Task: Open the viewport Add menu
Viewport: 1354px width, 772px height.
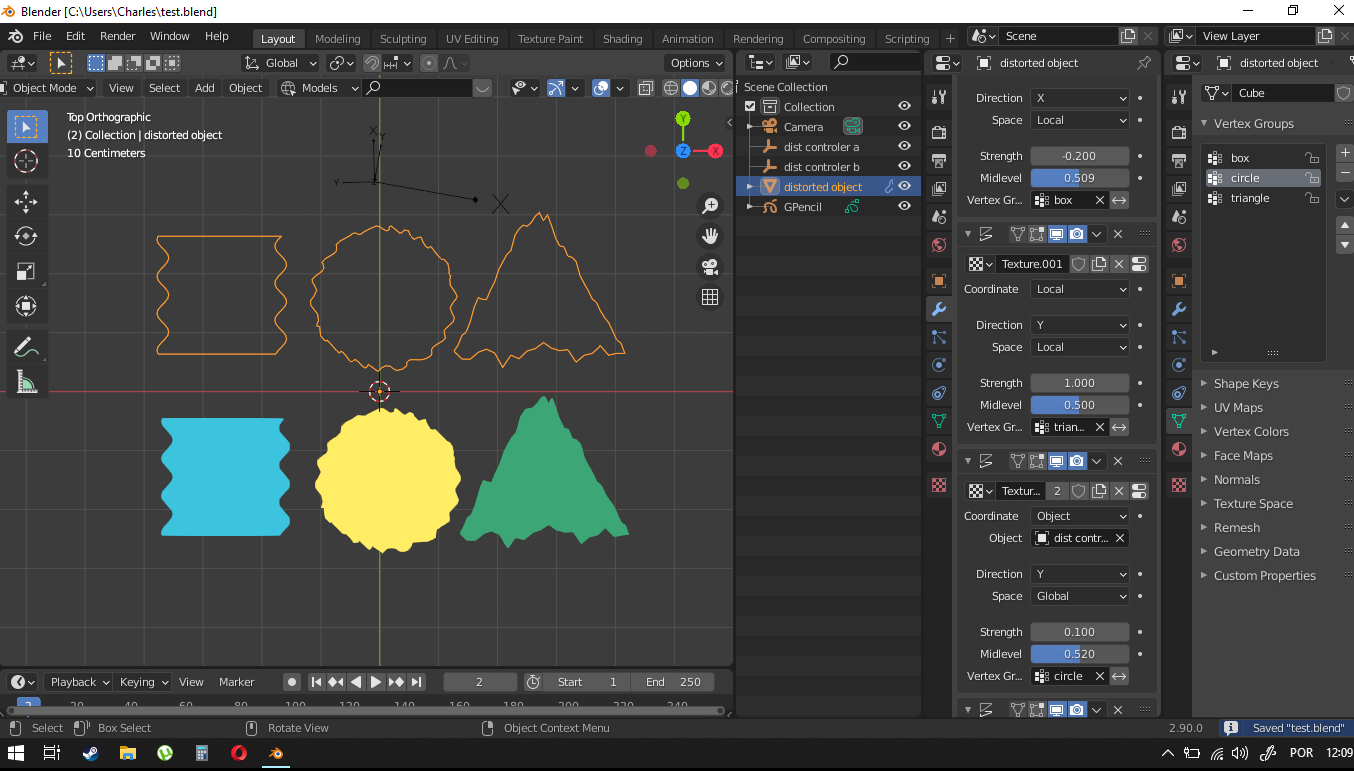Action: point(205,88)
